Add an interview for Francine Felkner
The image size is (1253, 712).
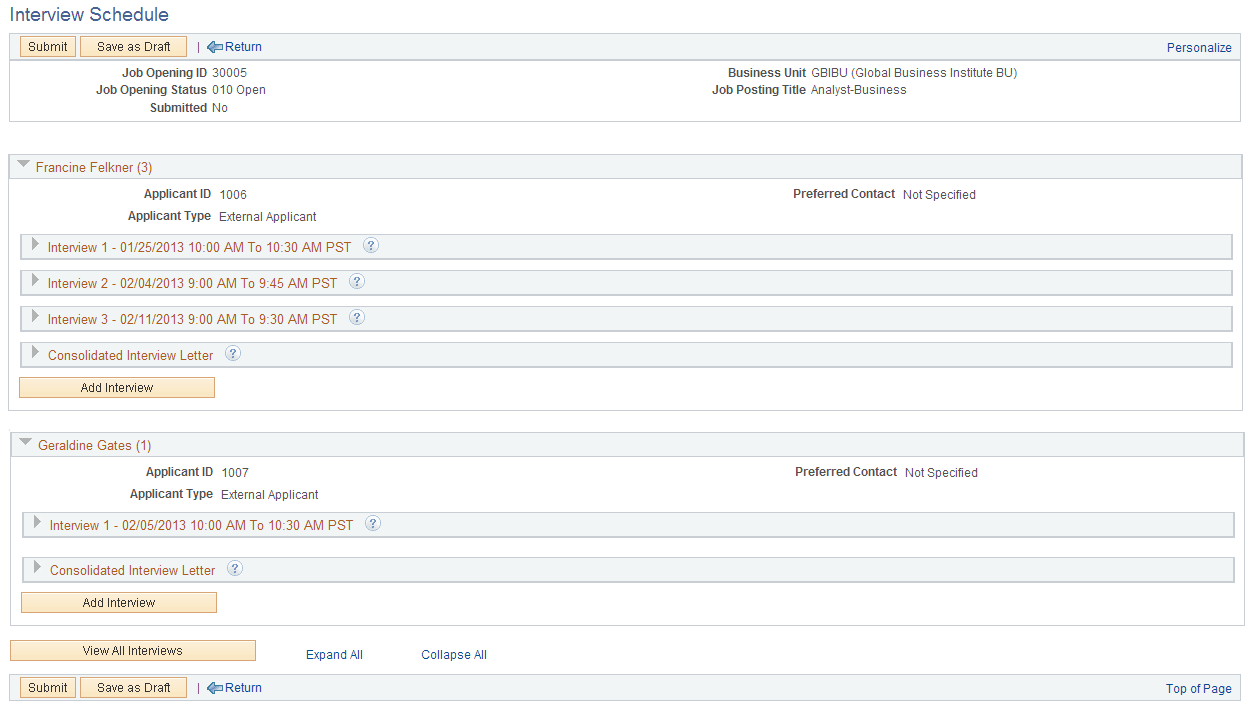click(116, 387)
